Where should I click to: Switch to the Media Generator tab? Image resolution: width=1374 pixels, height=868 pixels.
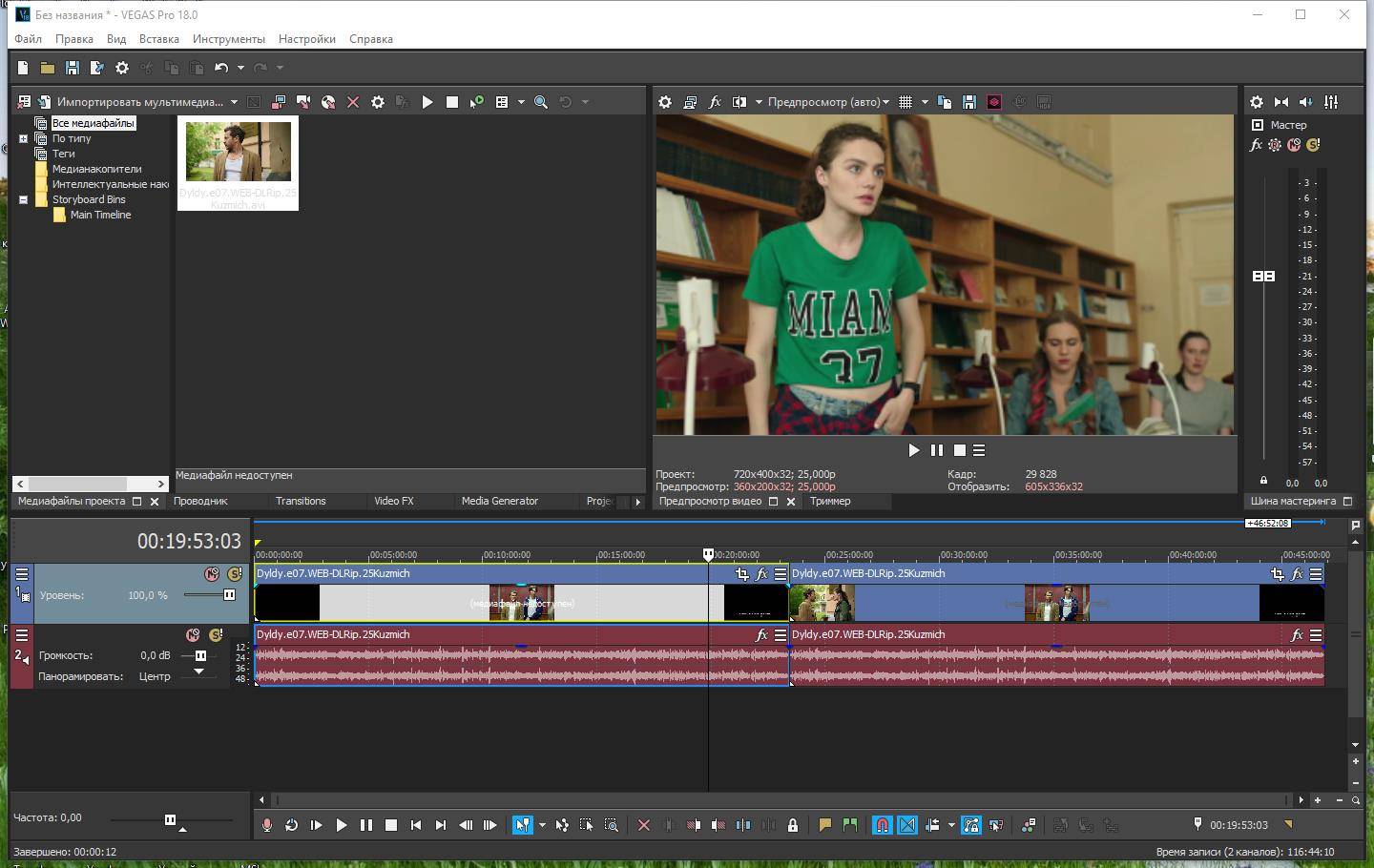500,501
